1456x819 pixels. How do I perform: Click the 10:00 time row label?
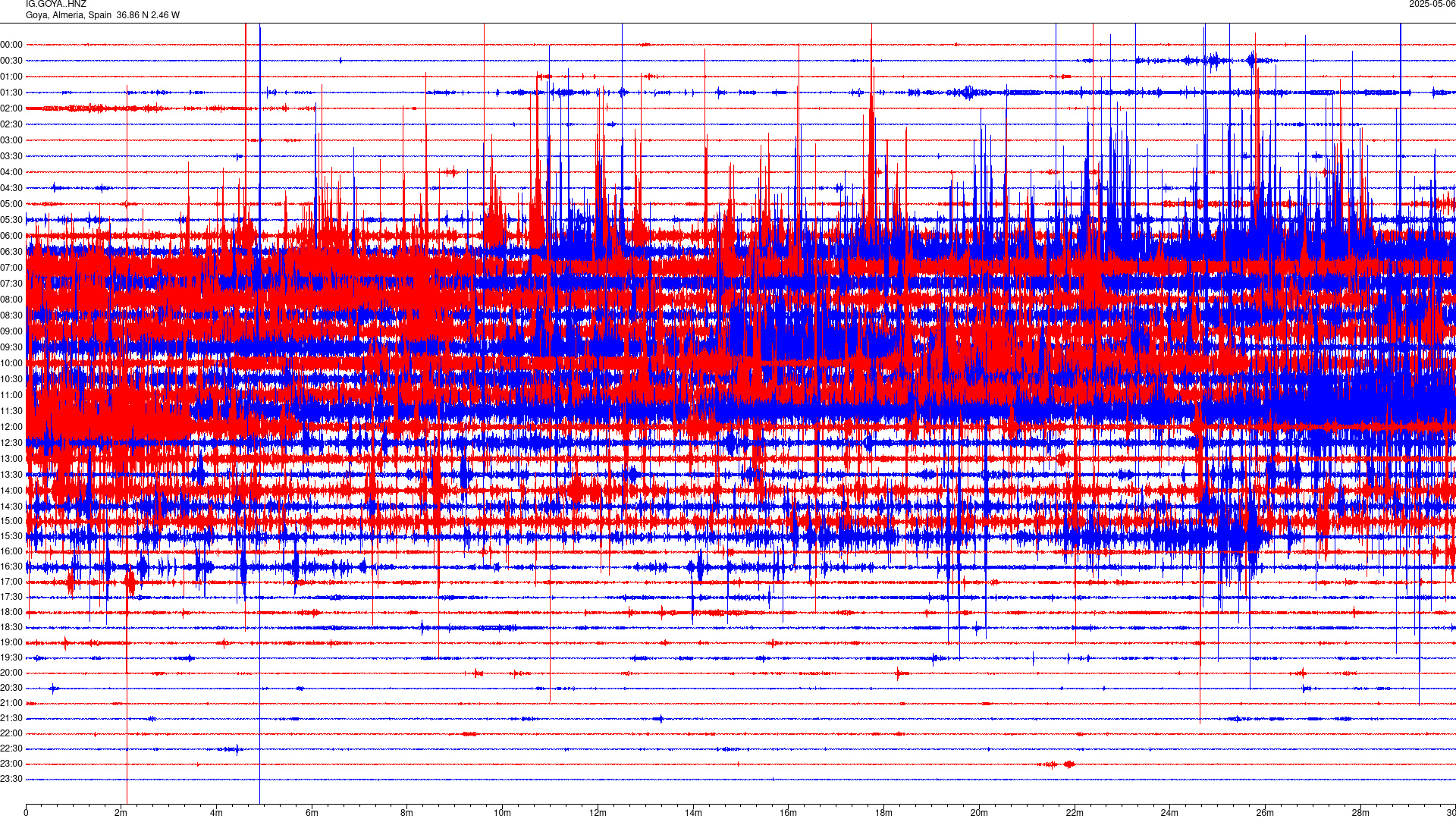pyautogui.click(x=11, y=363)
